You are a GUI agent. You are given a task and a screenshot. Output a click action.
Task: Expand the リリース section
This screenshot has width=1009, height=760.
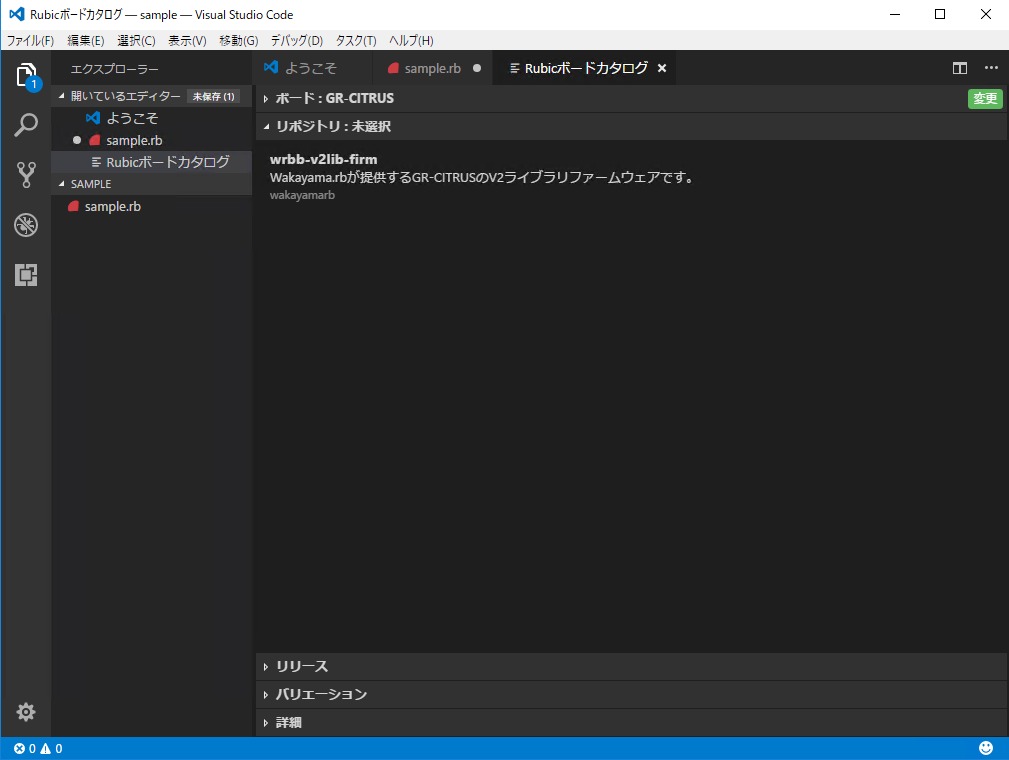coord(631,667)
